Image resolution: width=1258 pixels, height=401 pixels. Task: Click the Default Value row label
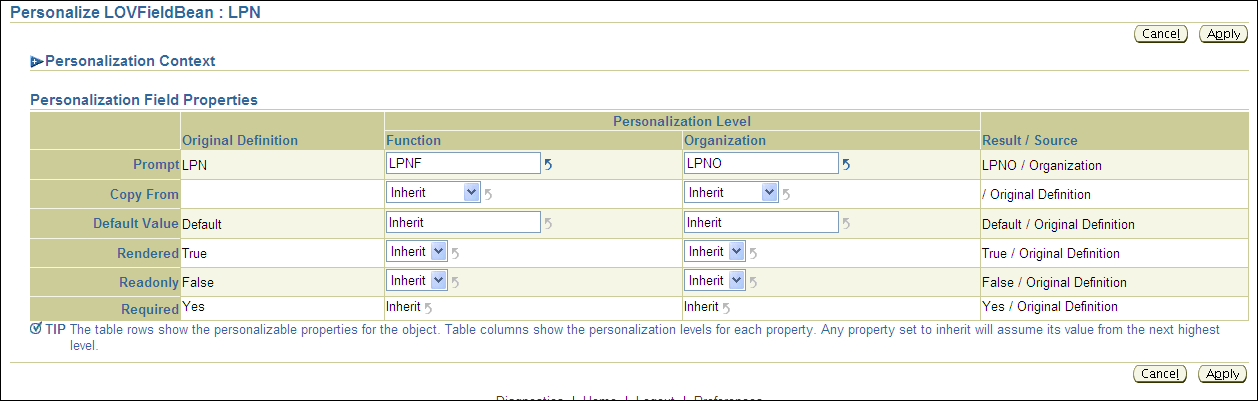click(136, 224)
